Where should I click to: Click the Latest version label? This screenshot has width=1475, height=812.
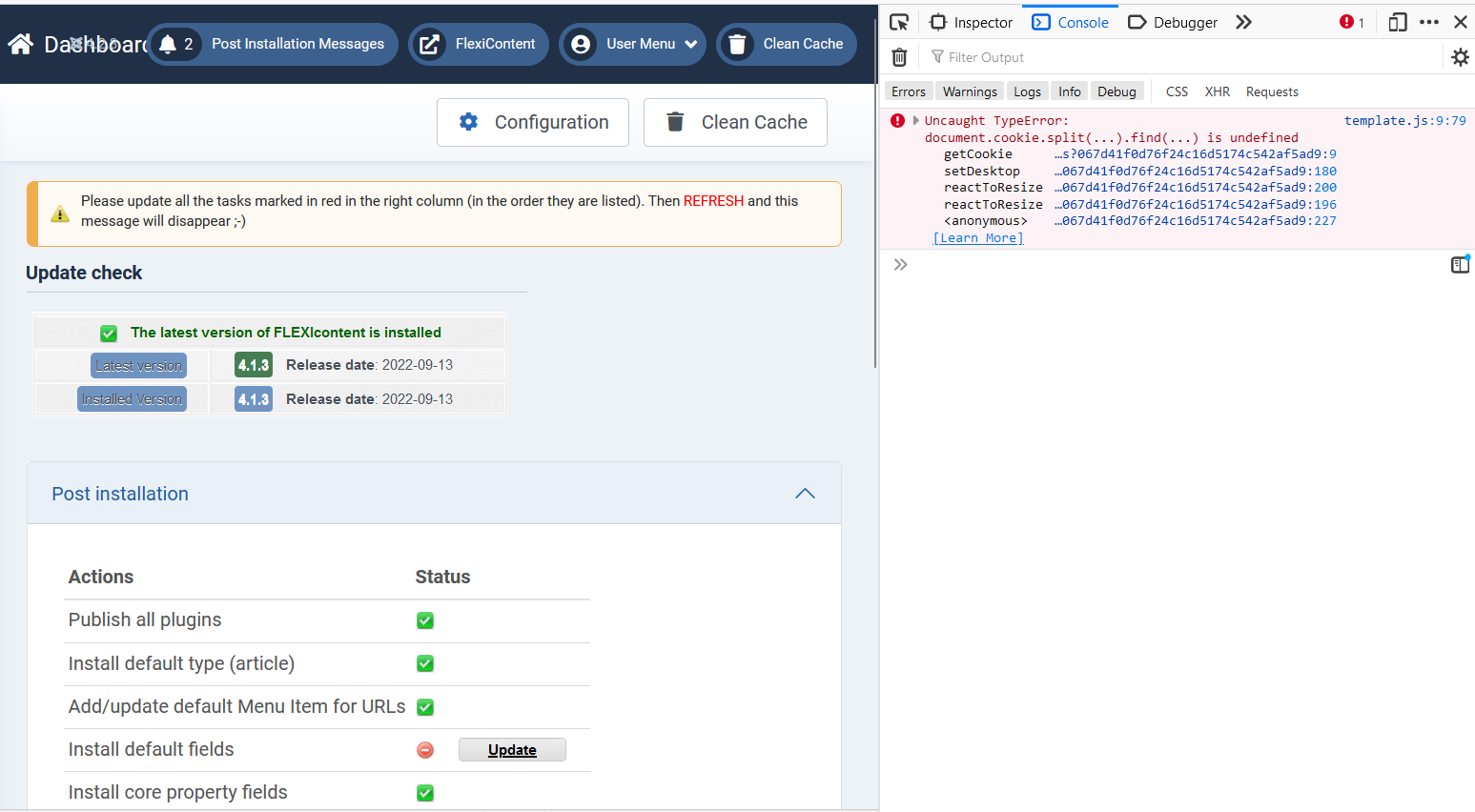pyautogui.click(x=138, y=365)
